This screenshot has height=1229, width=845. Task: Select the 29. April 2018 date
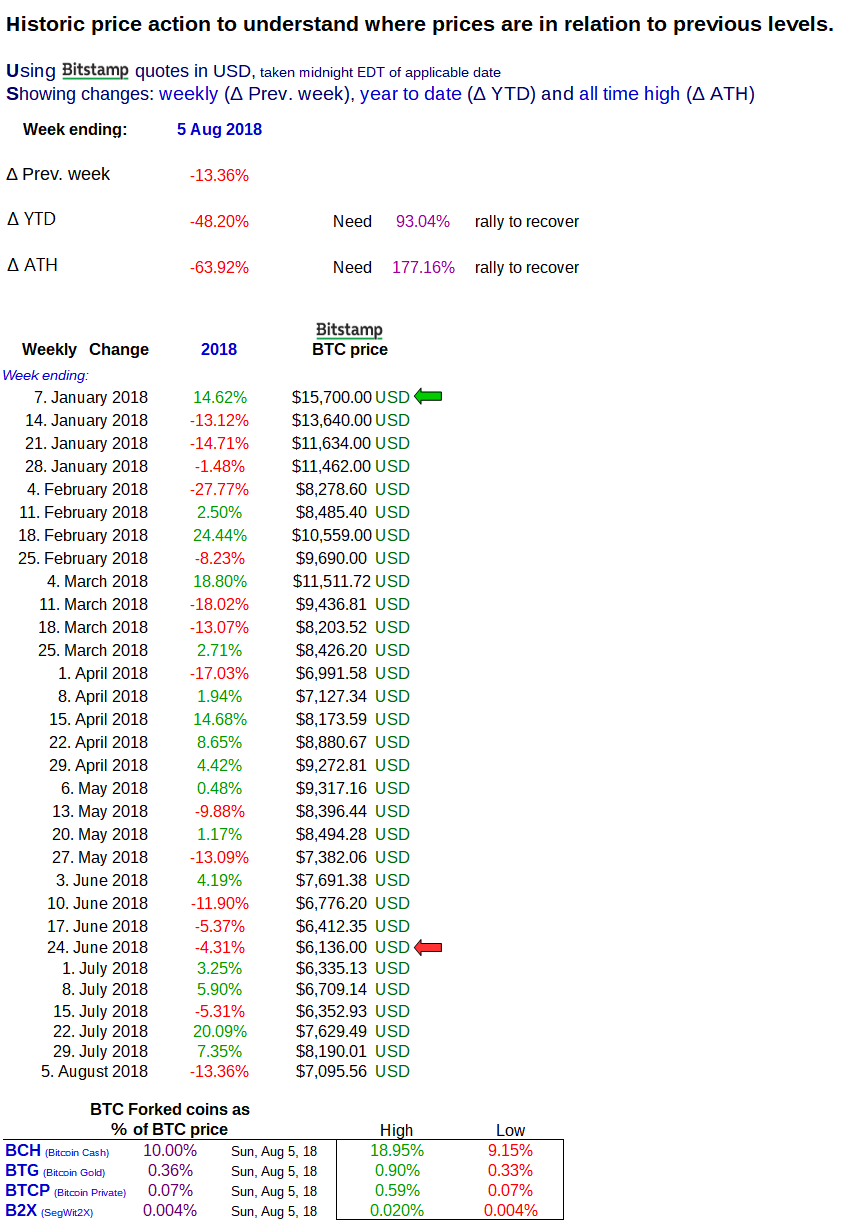(98, 765)
